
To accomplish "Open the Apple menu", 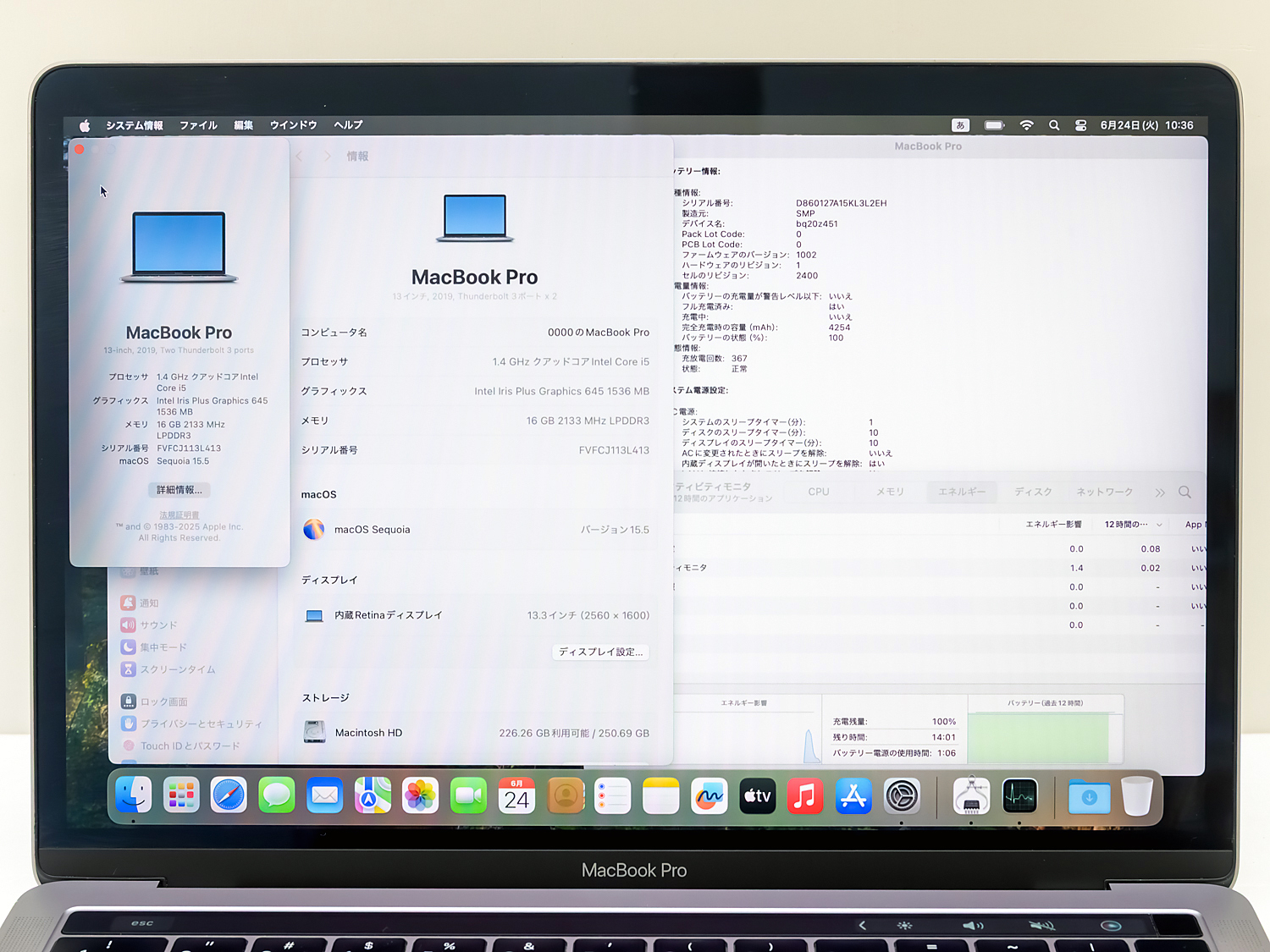I will [x=85, y=125].
